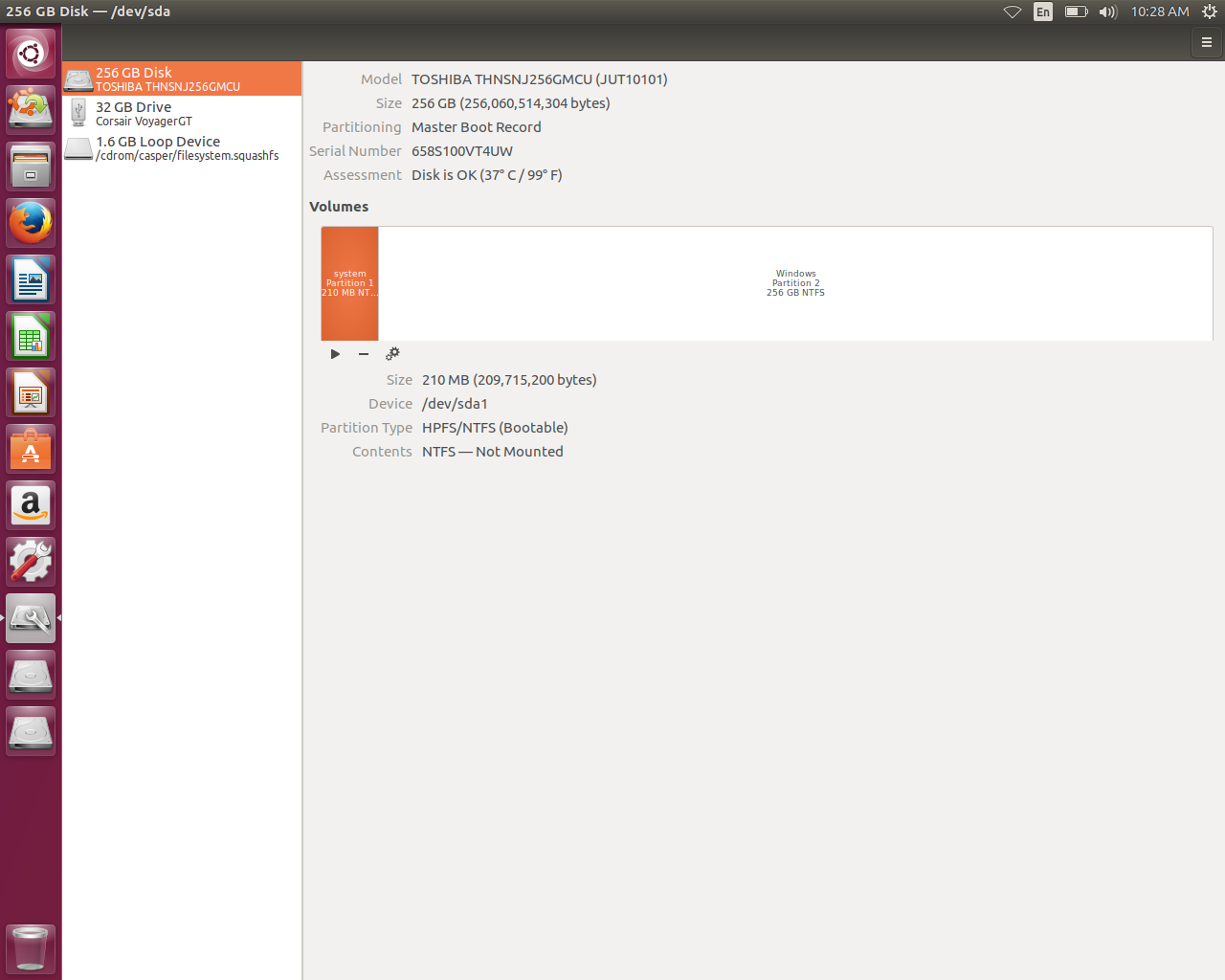Open the Files manager from the launcher
The width and height of the screenshot is (1225, 980).
[31, 167]
